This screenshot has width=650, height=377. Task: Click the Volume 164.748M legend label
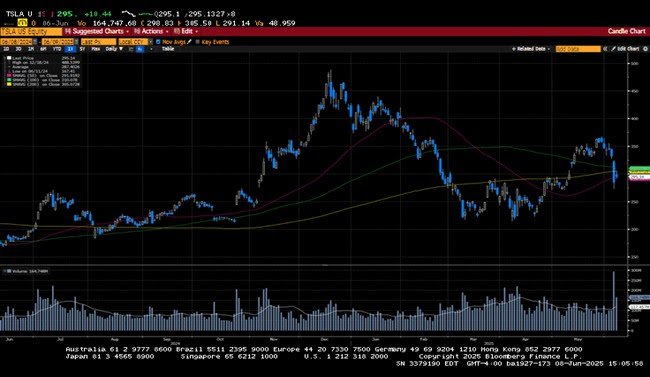(30, 271)
